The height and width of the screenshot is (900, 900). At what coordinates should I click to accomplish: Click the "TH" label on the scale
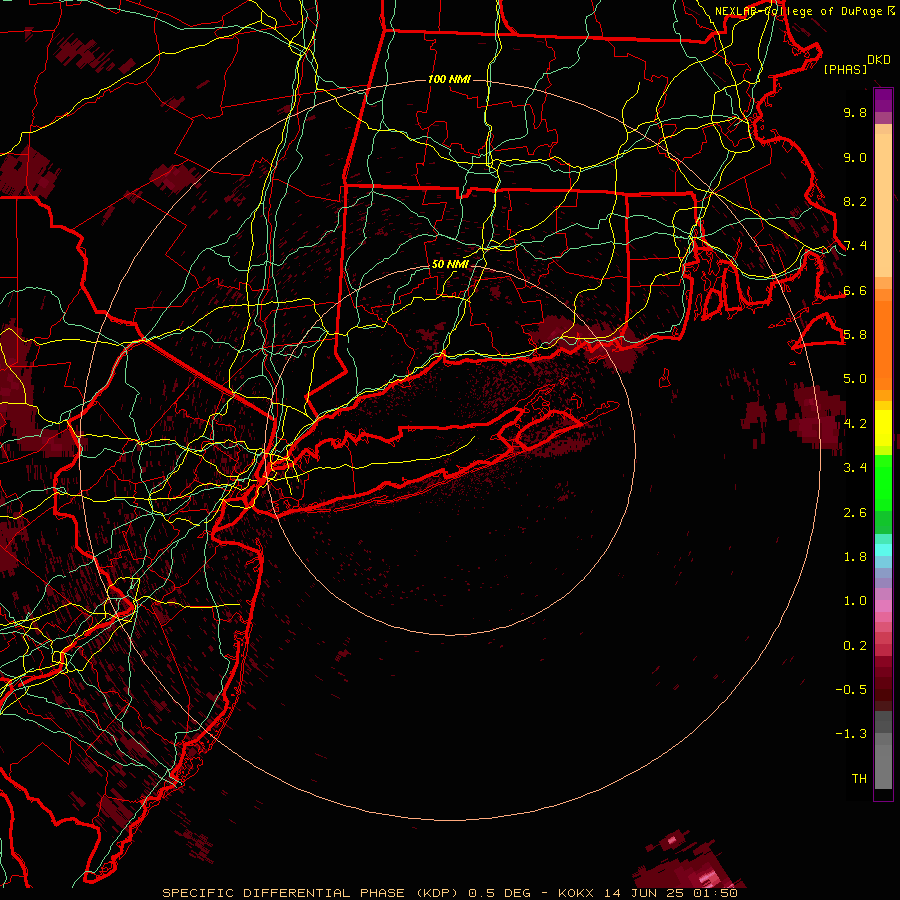[859, 779]
